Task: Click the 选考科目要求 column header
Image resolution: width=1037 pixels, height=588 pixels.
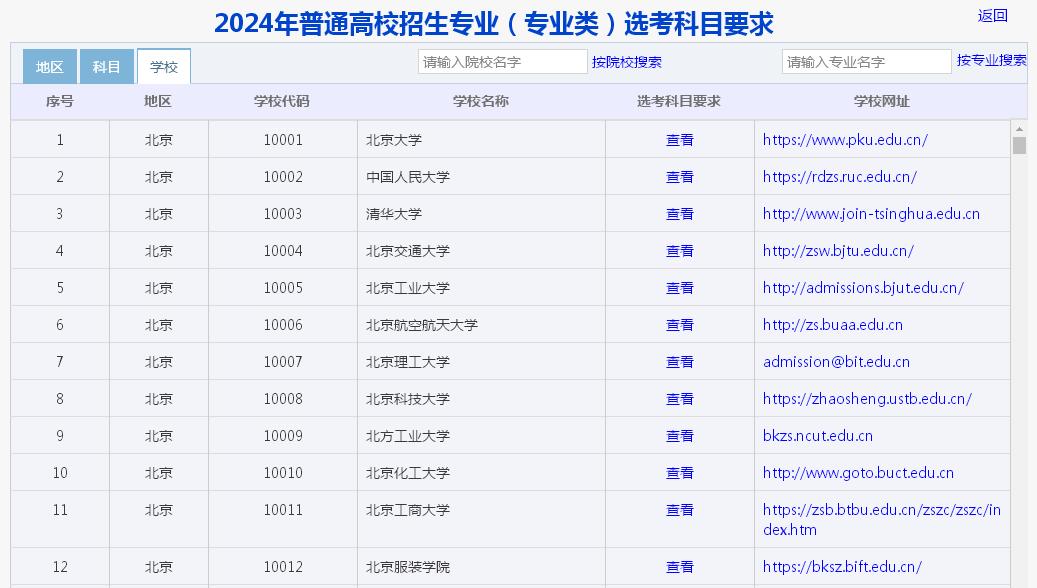Action: point(679,101)
